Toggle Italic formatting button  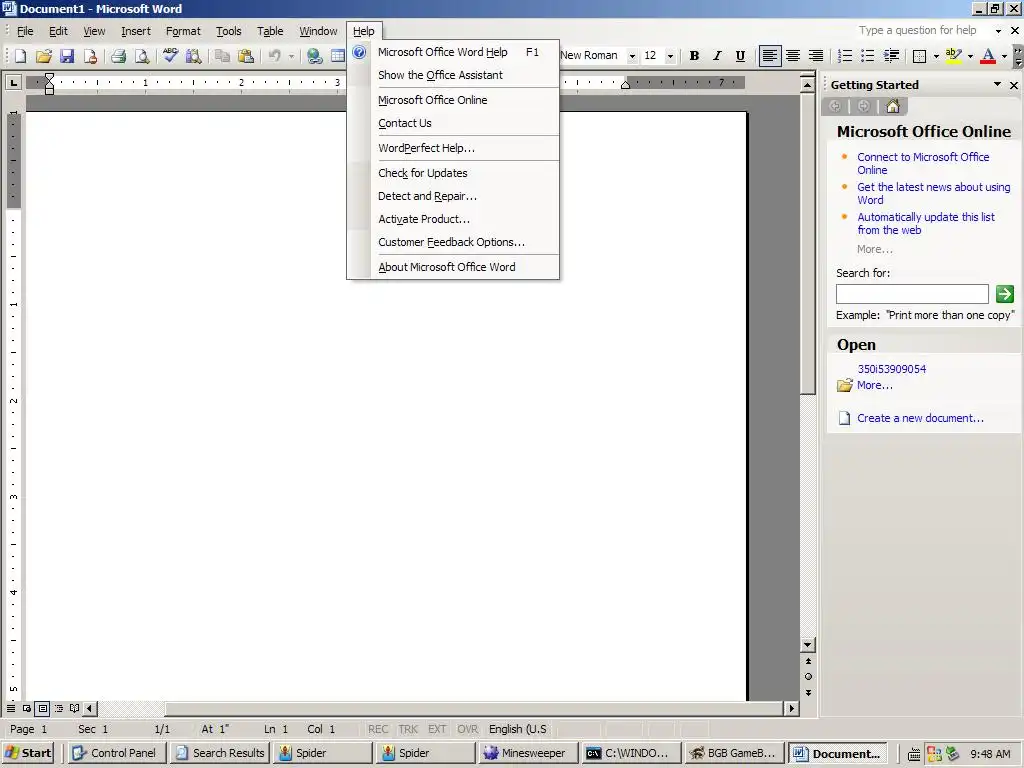pos(717,56)
